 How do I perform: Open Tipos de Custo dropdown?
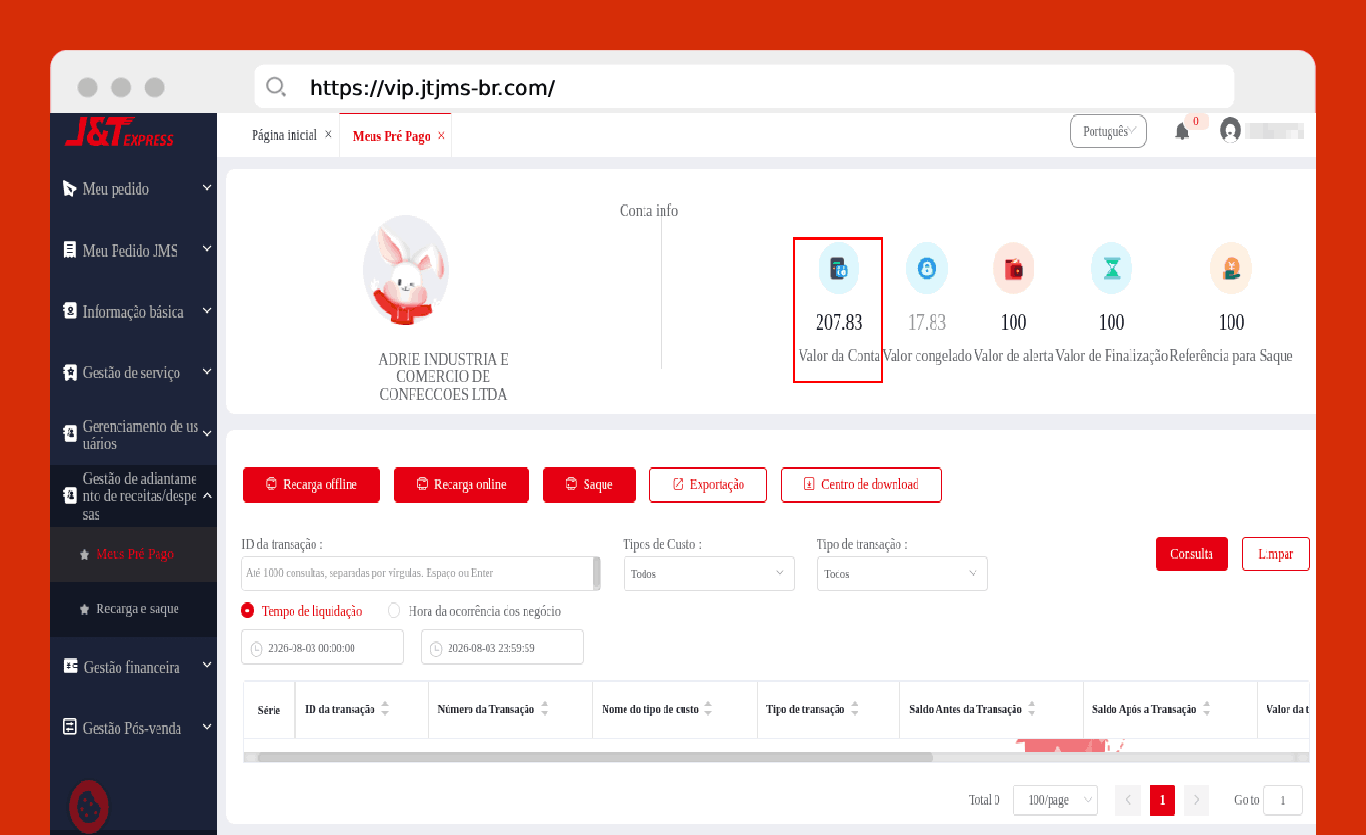(x=709, y=574)
